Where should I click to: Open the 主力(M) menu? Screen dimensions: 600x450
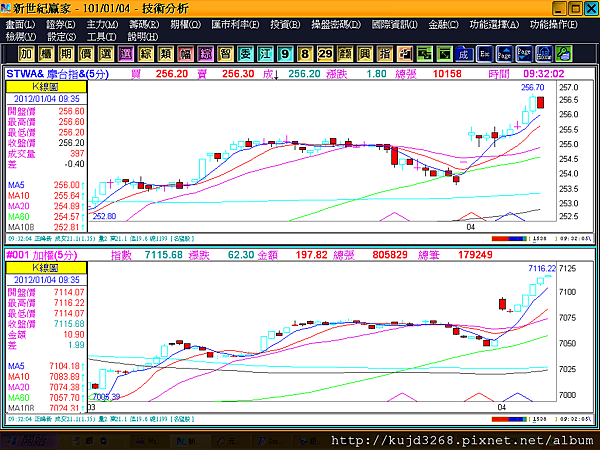(102, 25)
